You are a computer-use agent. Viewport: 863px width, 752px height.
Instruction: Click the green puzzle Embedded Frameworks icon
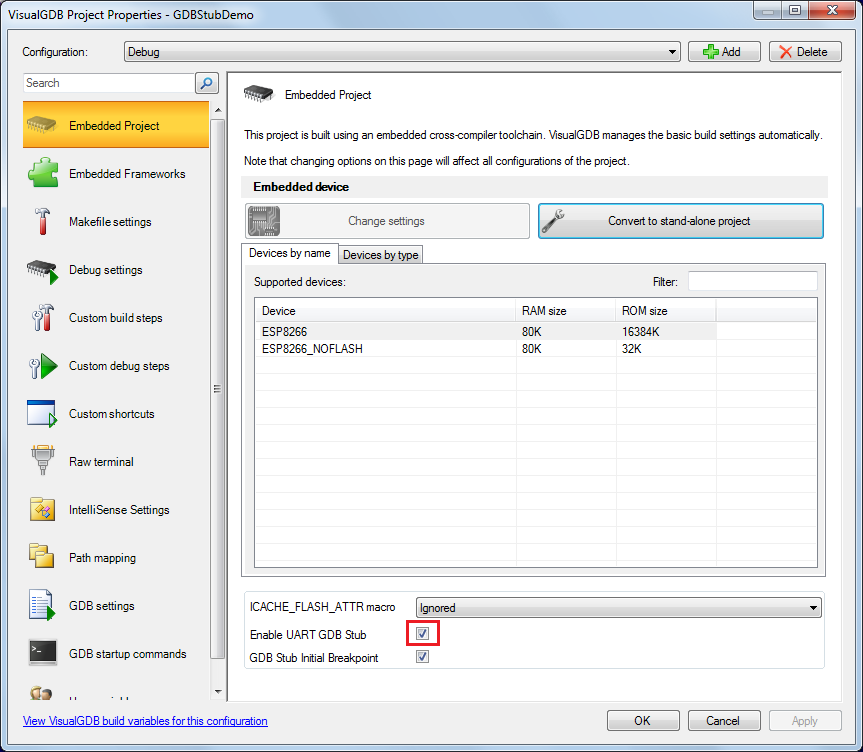(42, 173)
